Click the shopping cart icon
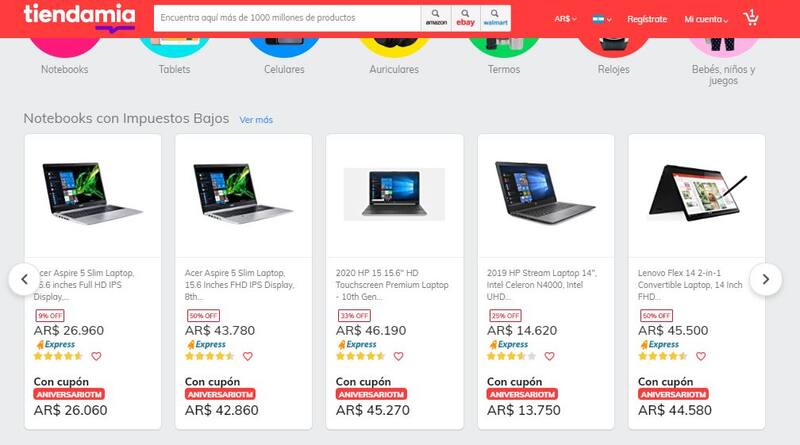The image size is (800, 445). tap(751, 18)
